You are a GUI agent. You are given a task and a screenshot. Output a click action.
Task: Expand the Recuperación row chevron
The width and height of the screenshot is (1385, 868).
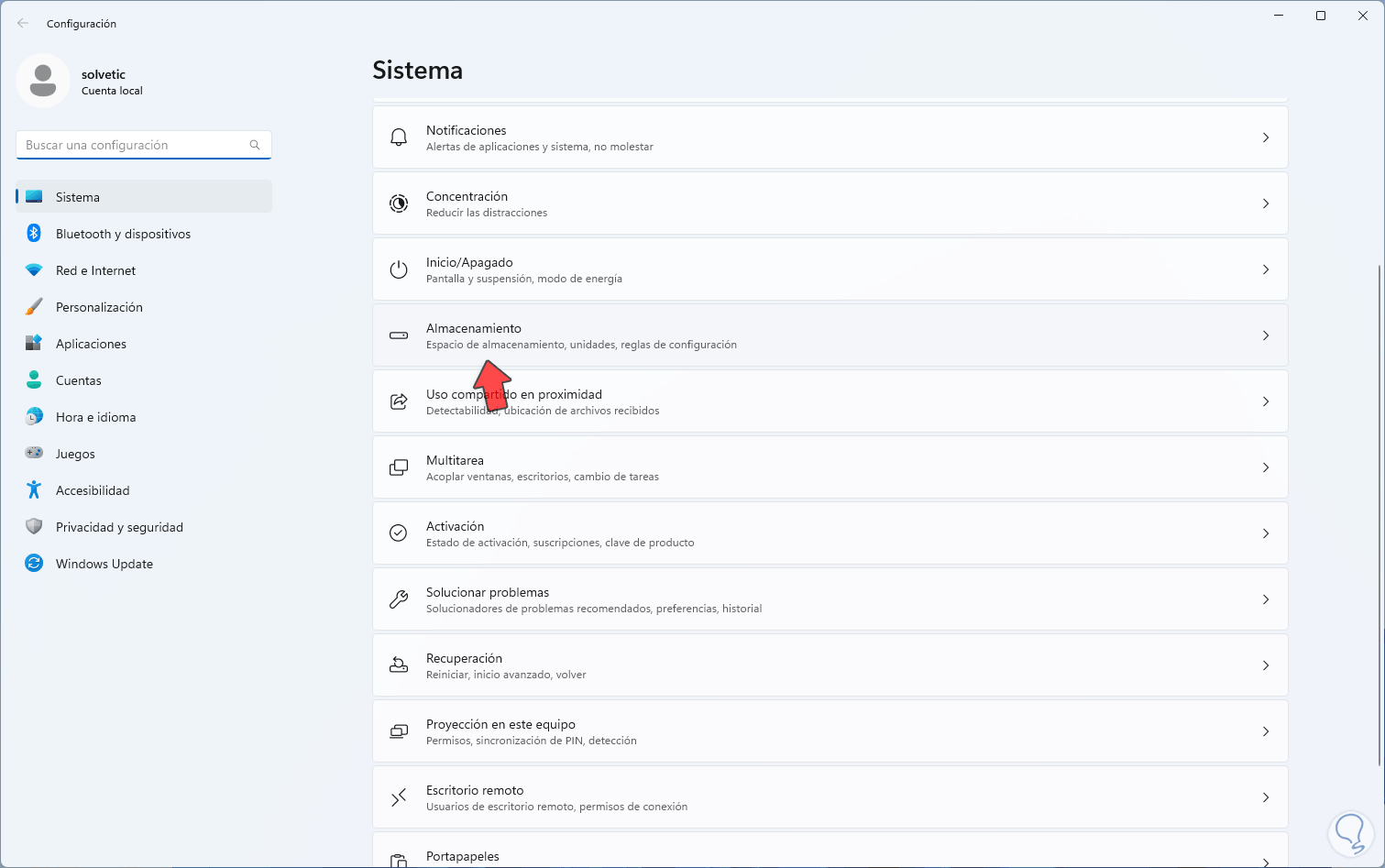coord(1266,665)
